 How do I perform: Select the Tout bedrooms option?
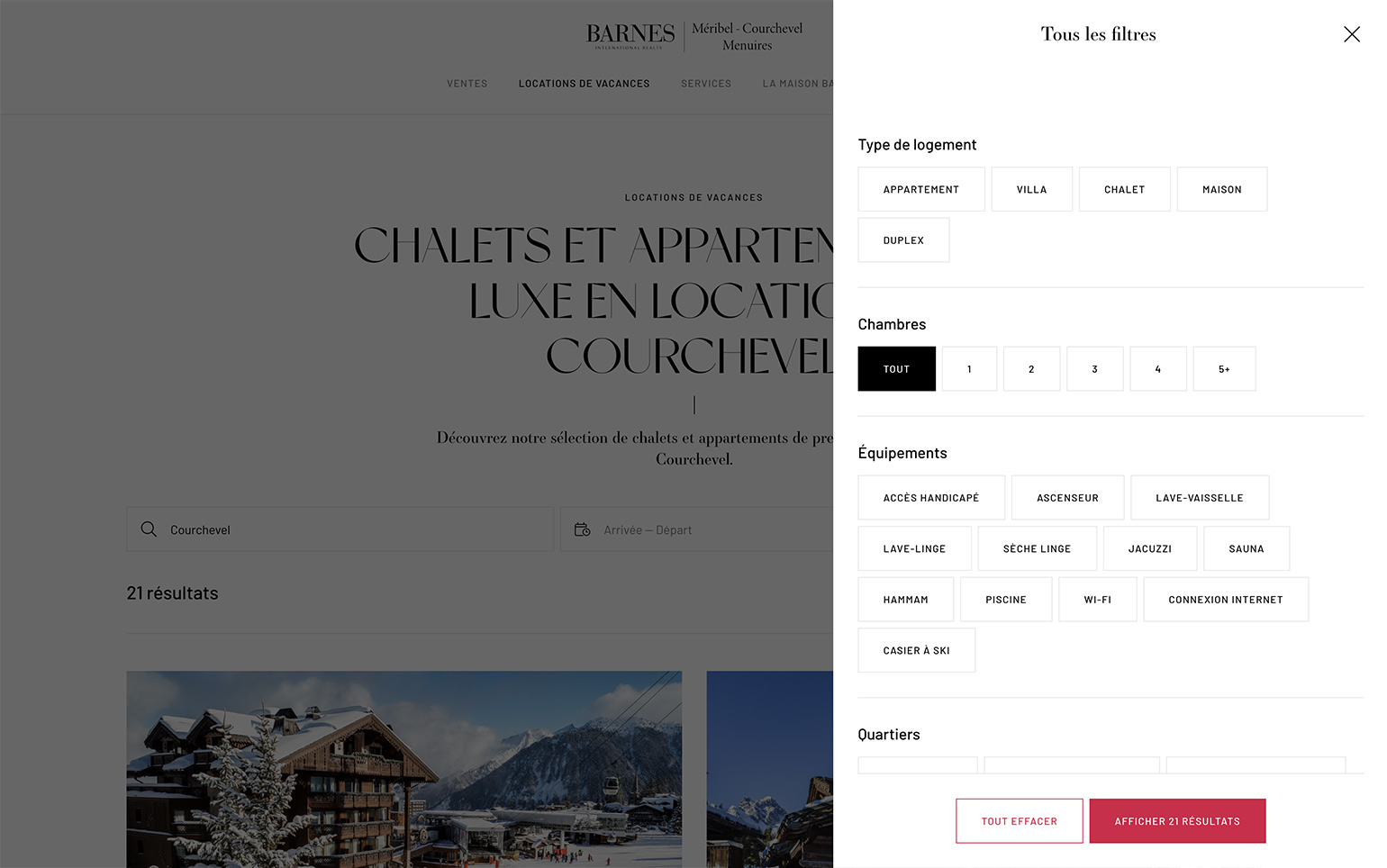(896, 369)
